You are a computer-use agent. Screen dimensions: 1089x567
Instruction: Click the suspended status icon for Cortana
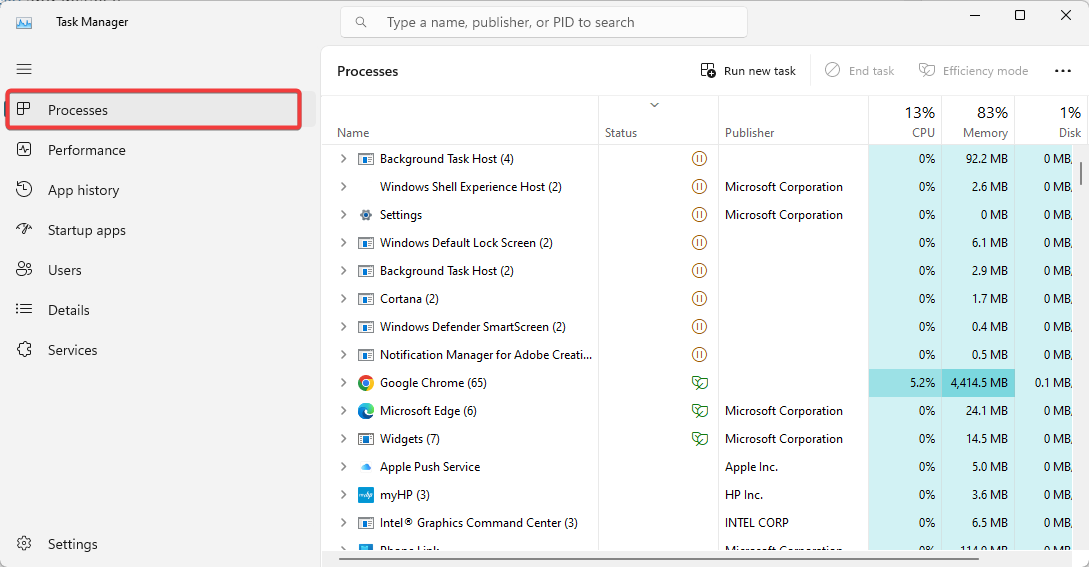[x=700, y=299]
